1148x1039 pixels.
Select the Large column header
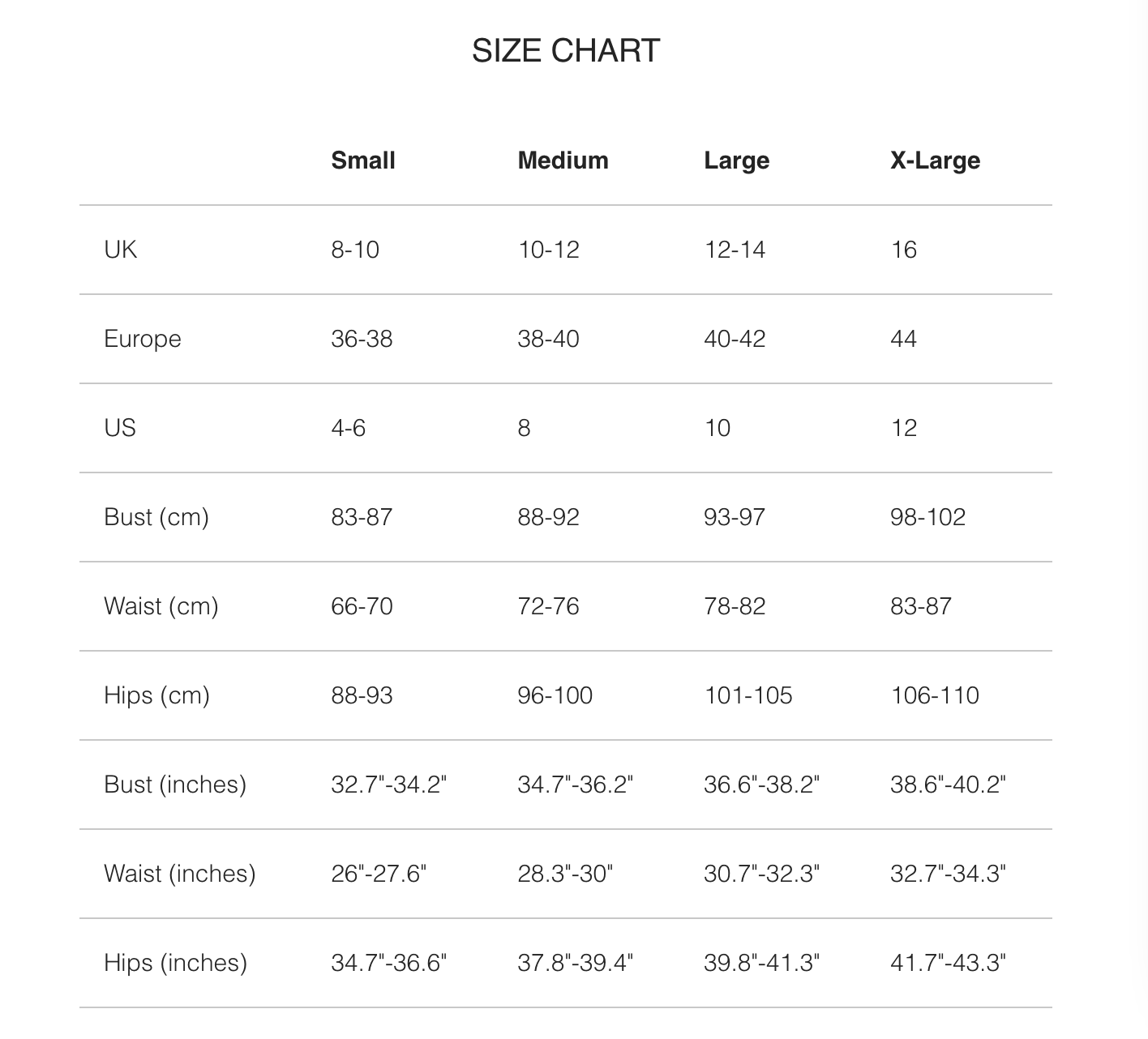pos(736,160)
